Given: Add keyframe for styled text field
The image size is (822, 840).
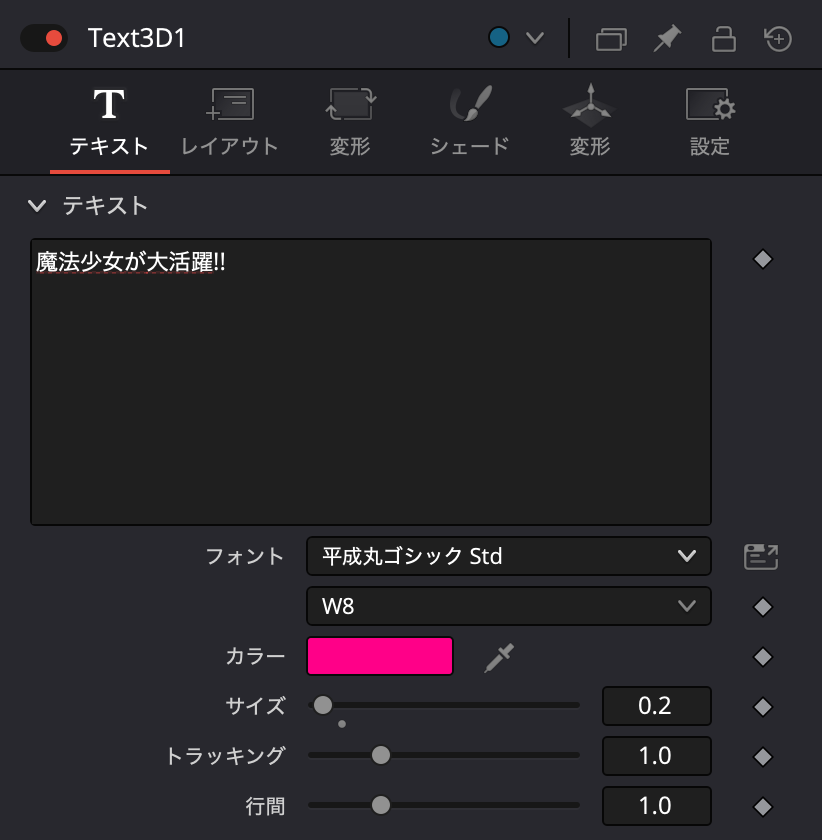Looking at the screenshot, I should (x=763, y=259).
